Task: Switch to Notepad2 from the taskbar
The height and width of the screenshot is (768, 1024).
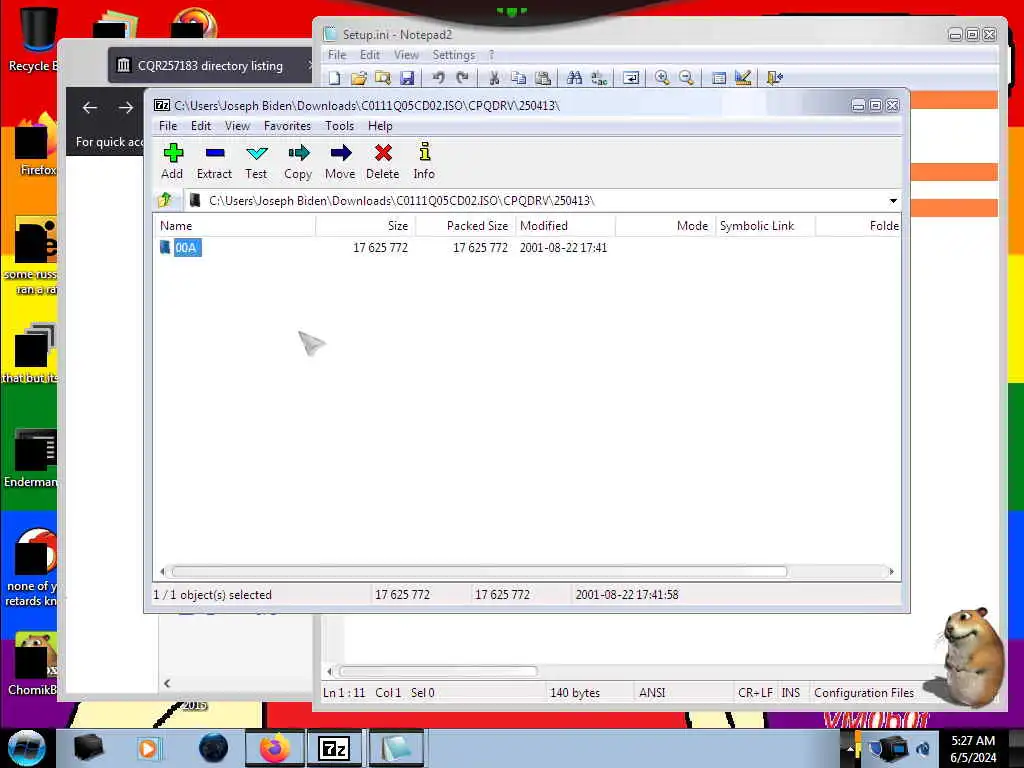Action: [396, 748]
